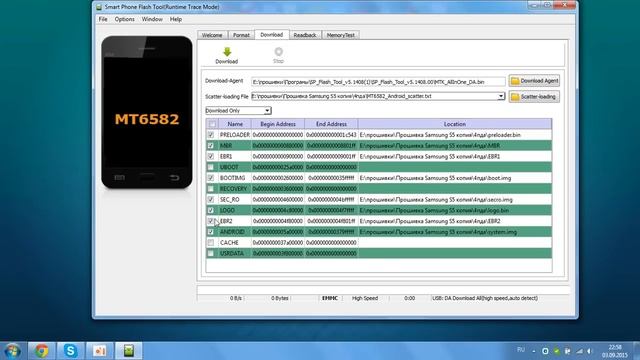Click the system.img location cell
This screenshot has height=360, width=640.
pos(455,232)
